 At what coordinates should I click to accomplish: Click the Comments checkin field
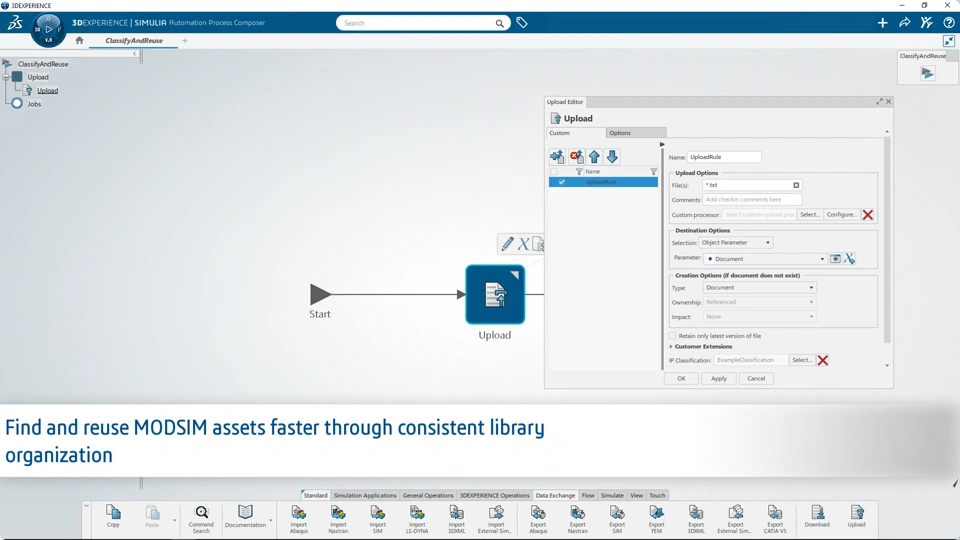click(752, 200)
